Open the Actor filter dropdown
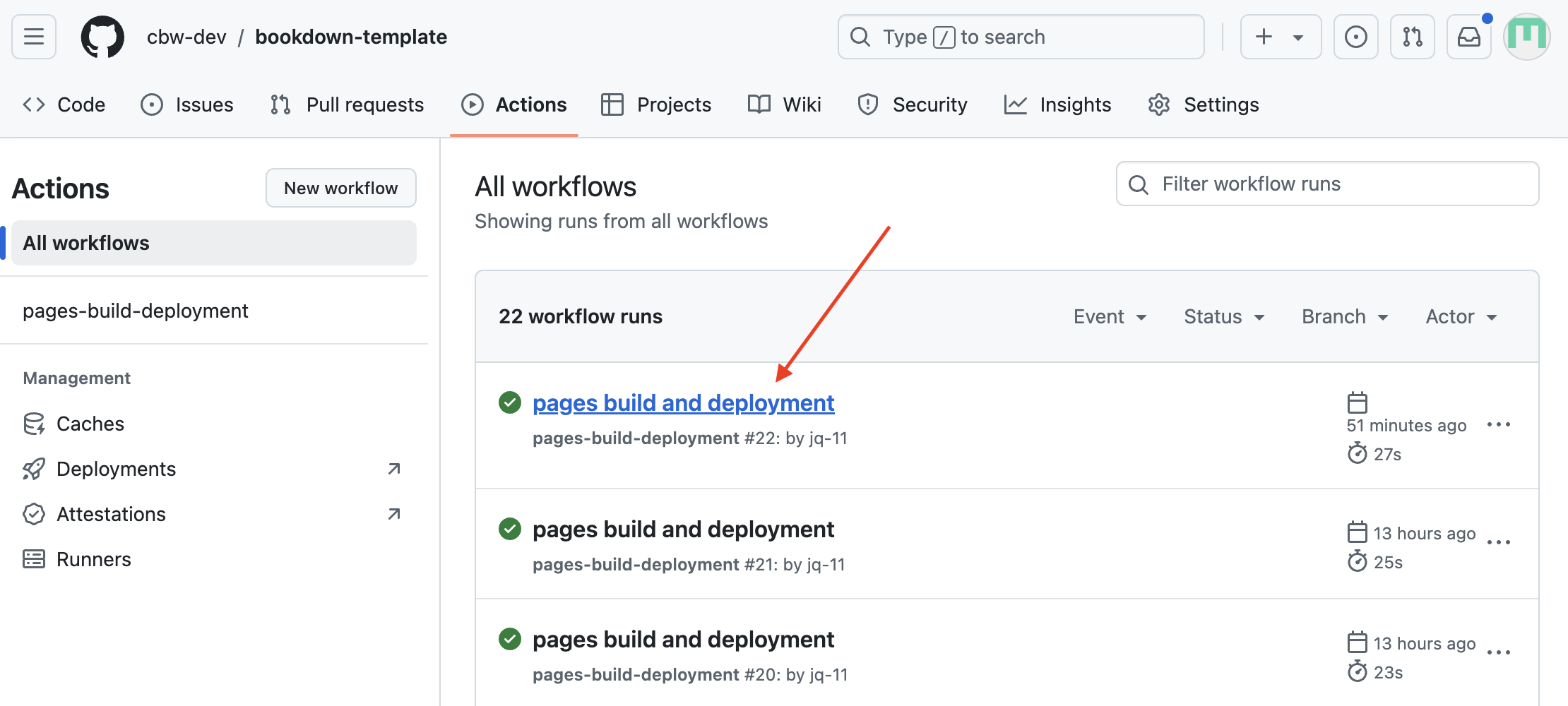1568x706 pixels. (x=1459, y=316)
